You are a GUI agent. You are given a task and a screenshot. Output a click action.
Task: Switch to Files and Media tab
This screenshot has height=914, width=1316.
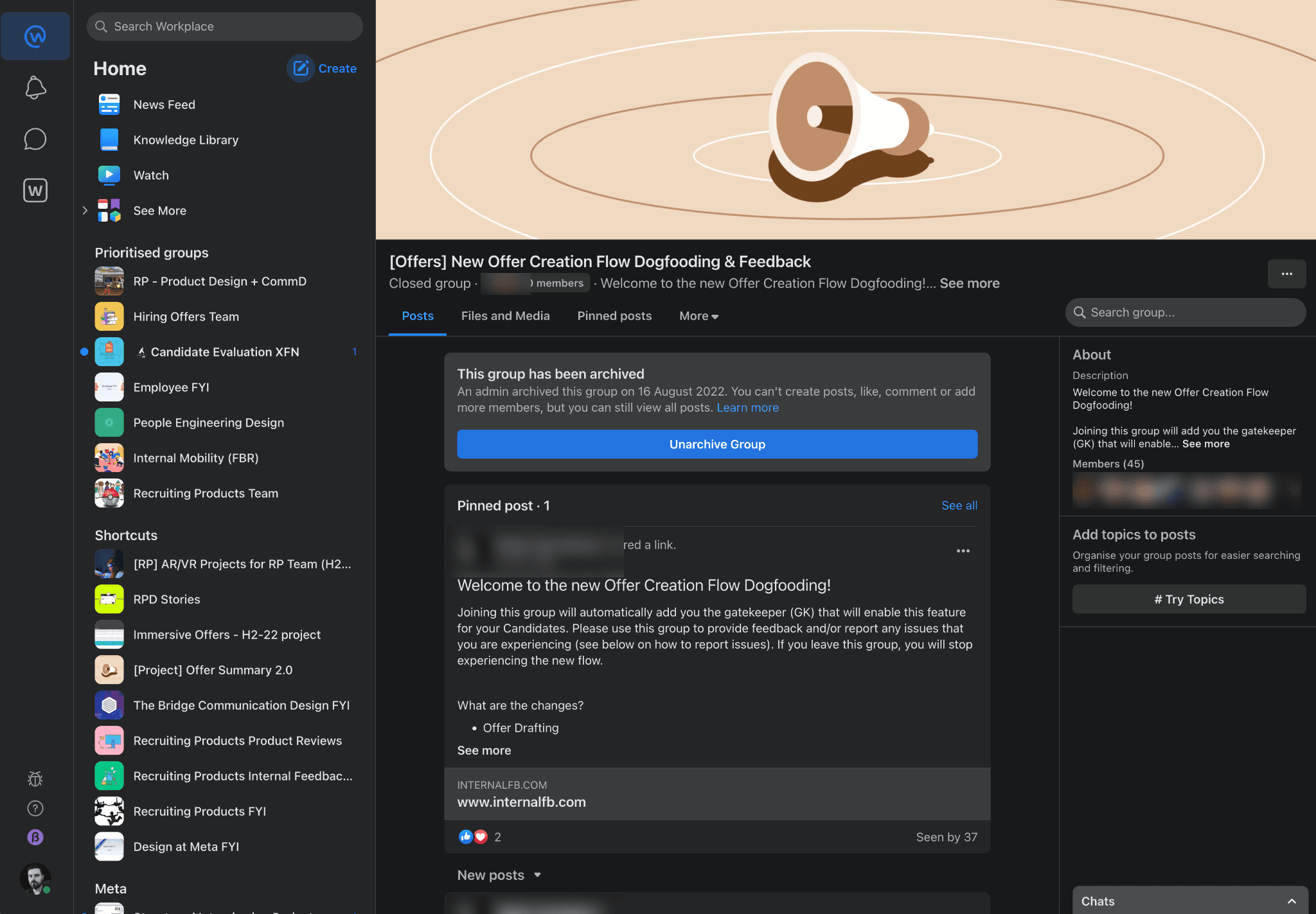505,315
